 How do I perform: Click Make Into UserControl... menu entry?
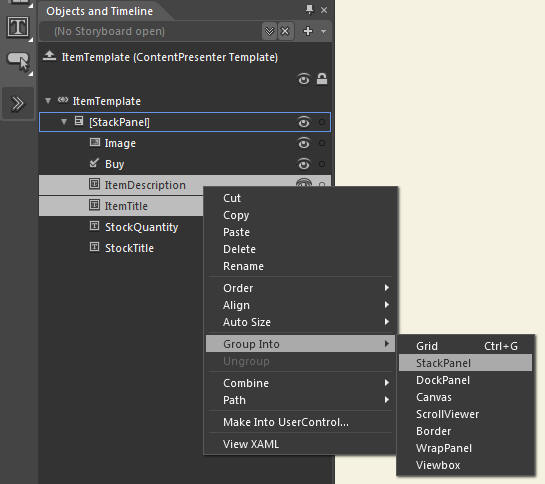coord(286,422)
